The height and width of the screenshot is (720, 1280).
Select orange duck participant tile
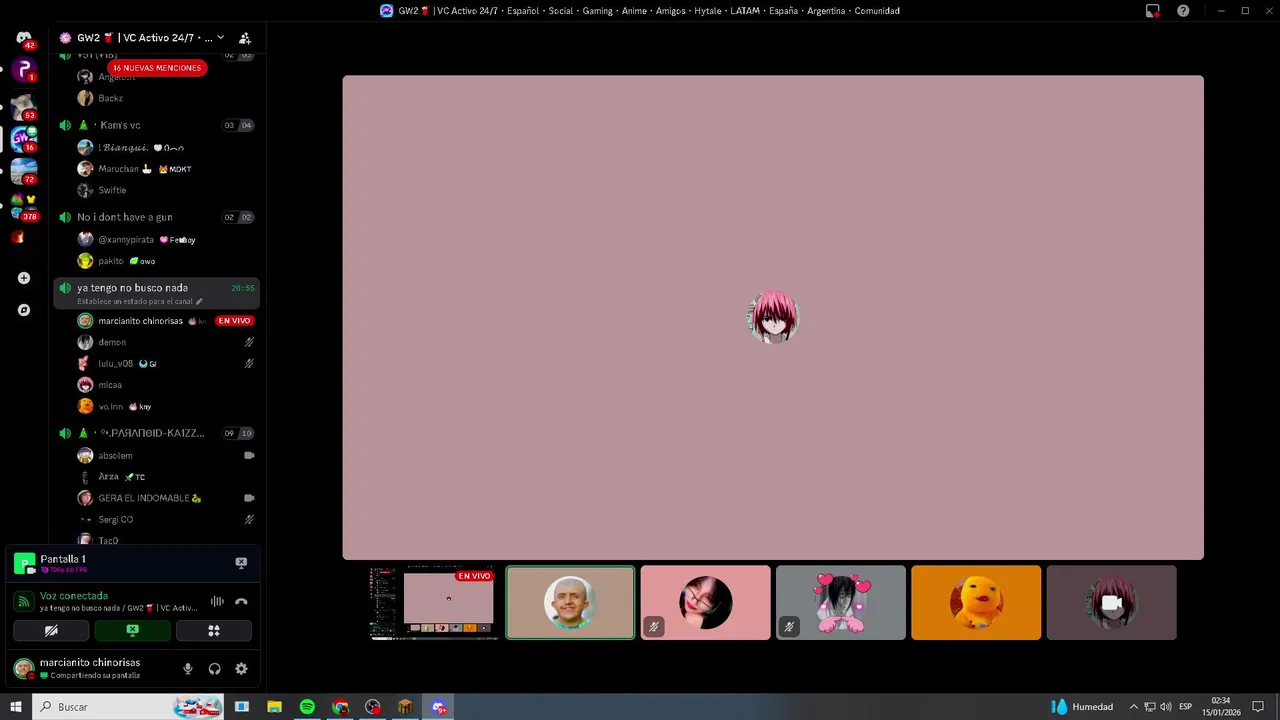coord(976,603)
